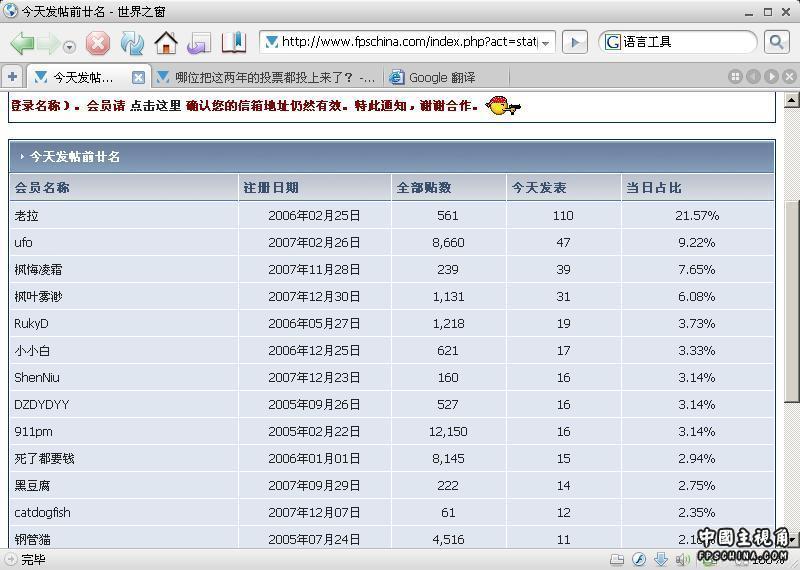Click the fpschina.com URL address field
Image resolution: width=800 pixels, height=570 pixels.
pos(409,42)
